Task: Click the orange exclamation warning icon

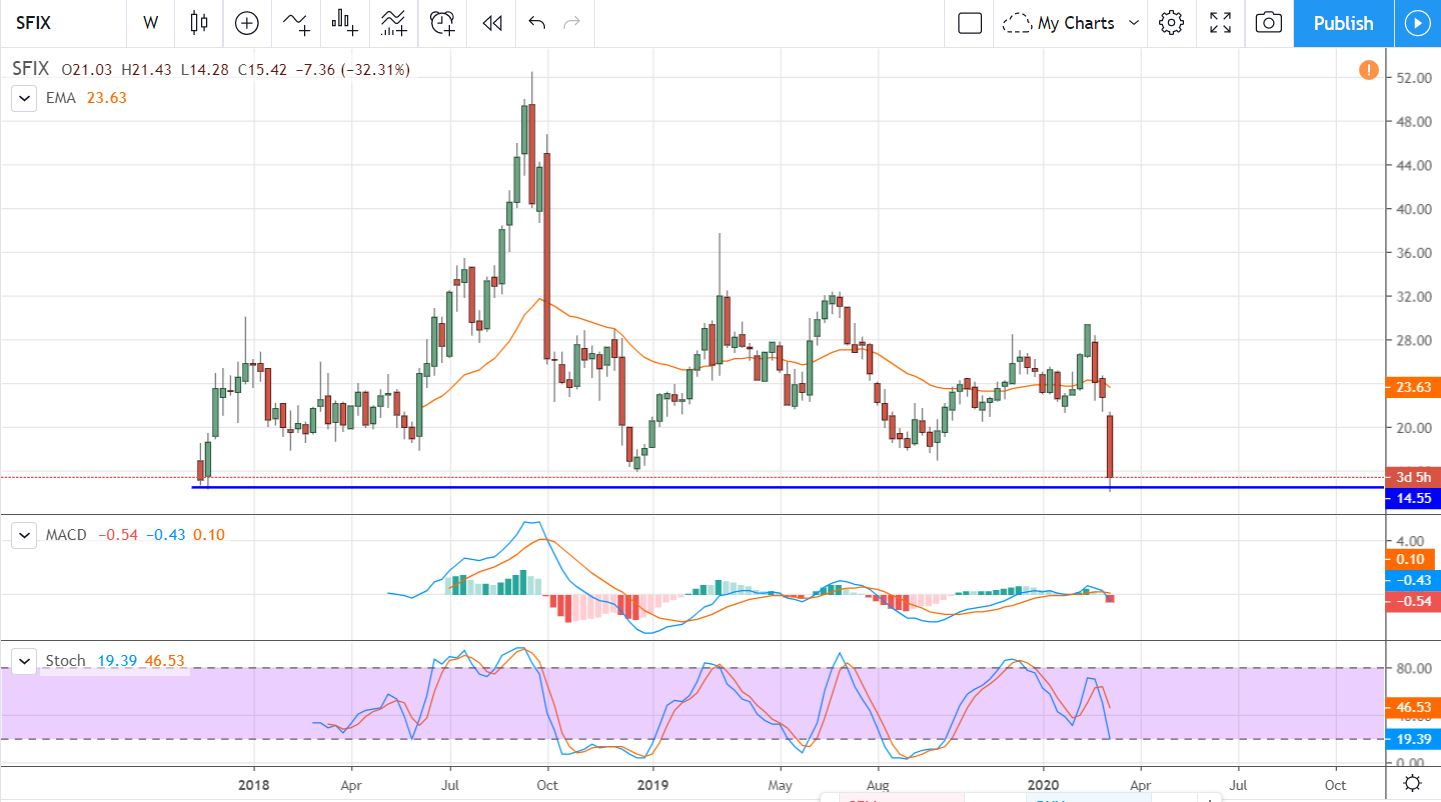Action: click(1368, 70)
